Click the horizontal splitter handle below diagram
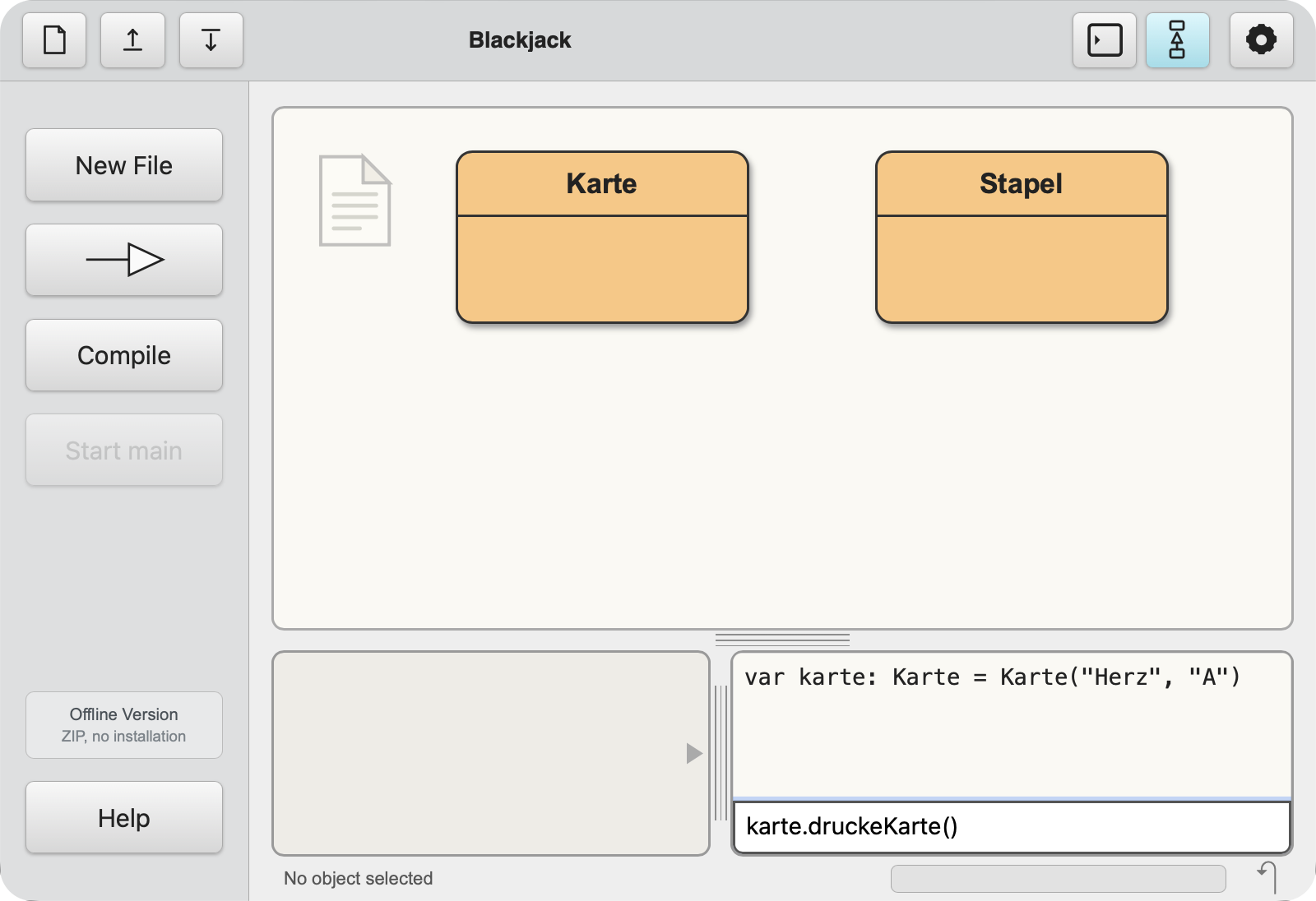The image size is (1316, 901). tap(782, 640)
